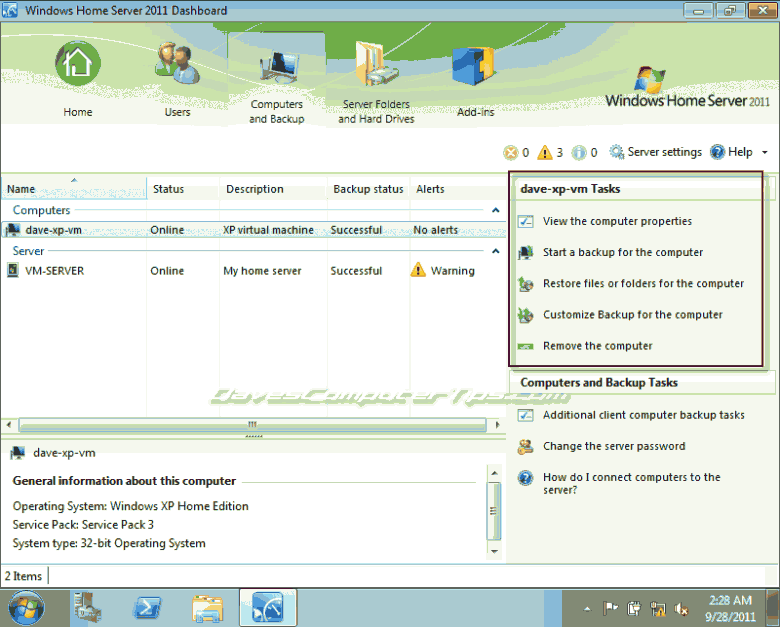Click the Dashboard taskbar button
Viewport: 780px width, 627px height.
pos(268,608)
